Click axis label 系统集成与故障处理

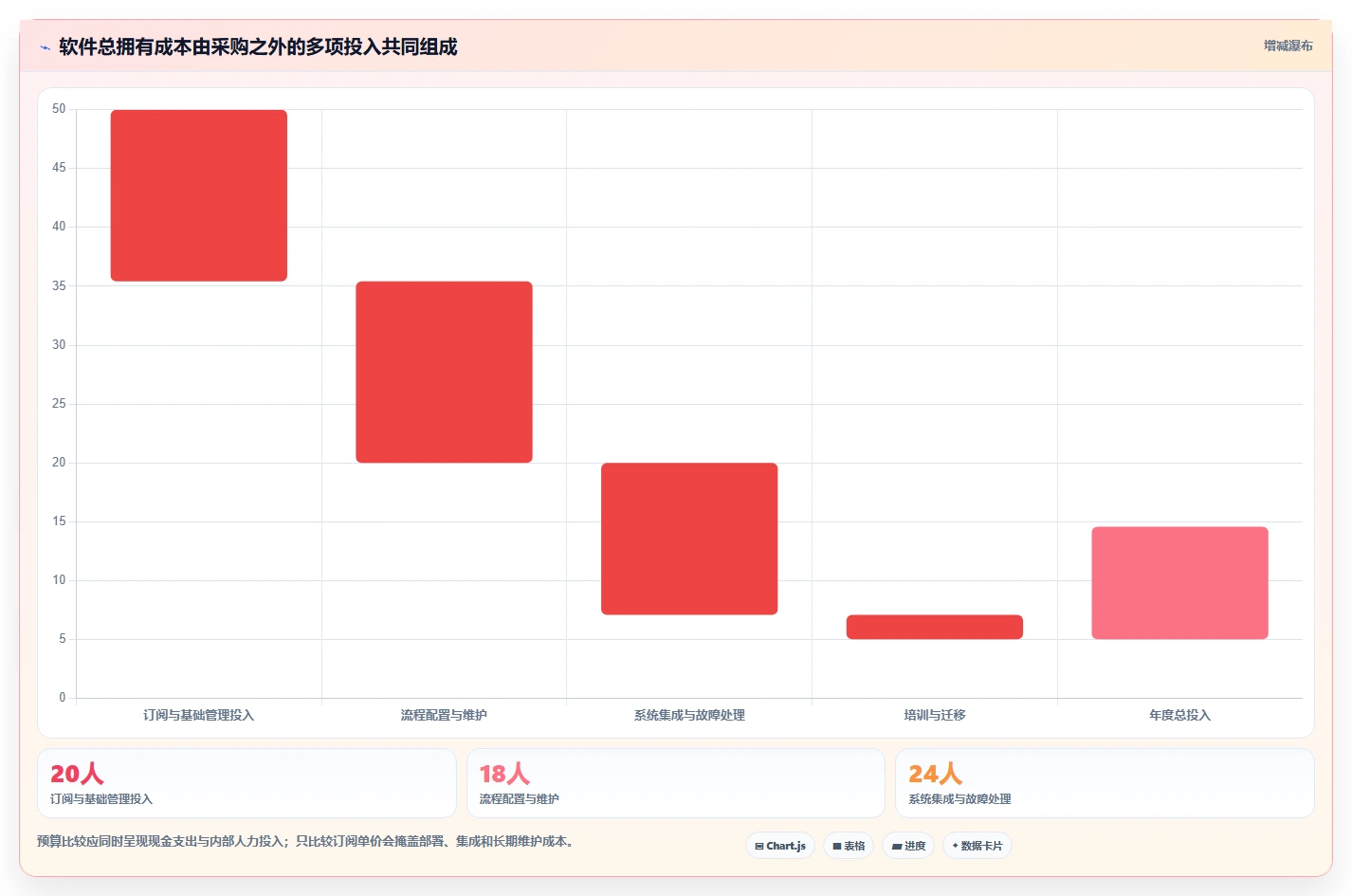[x=689, y=715]
